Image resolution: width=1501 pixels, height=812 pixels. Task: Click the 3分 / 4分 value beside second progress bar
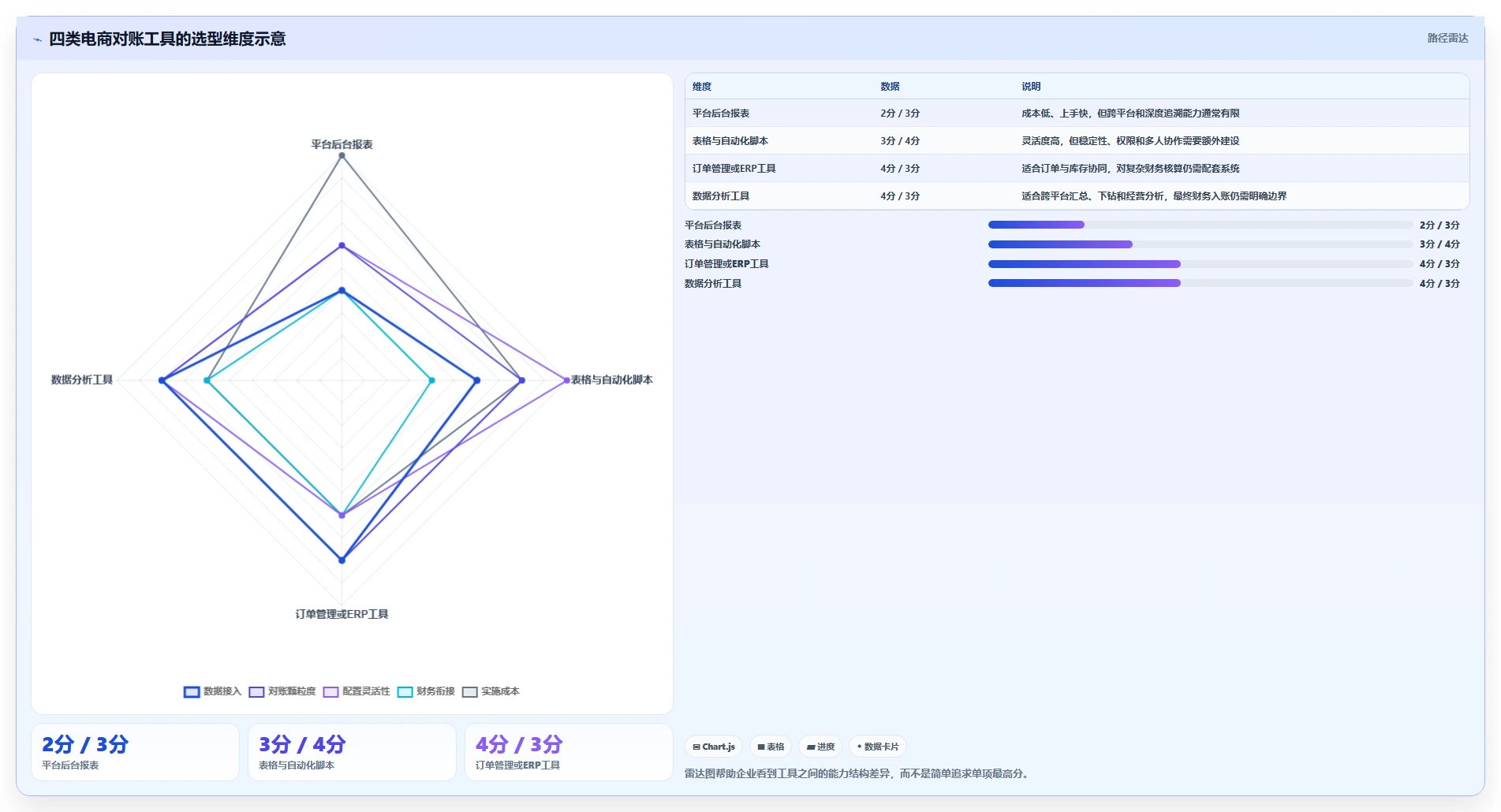coord(1439,244)
